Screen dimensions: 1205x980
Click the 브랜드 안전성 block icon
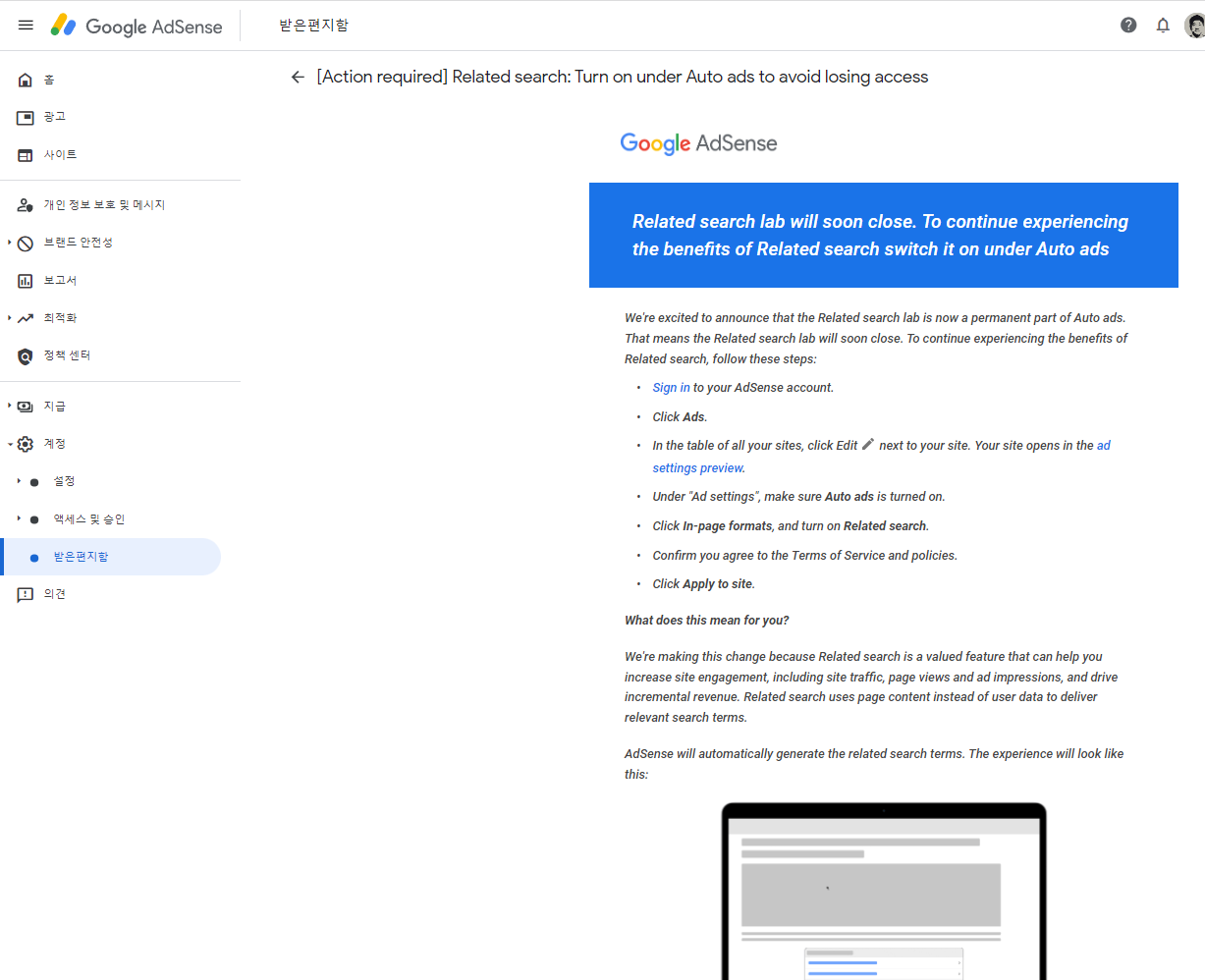[26, 243]
